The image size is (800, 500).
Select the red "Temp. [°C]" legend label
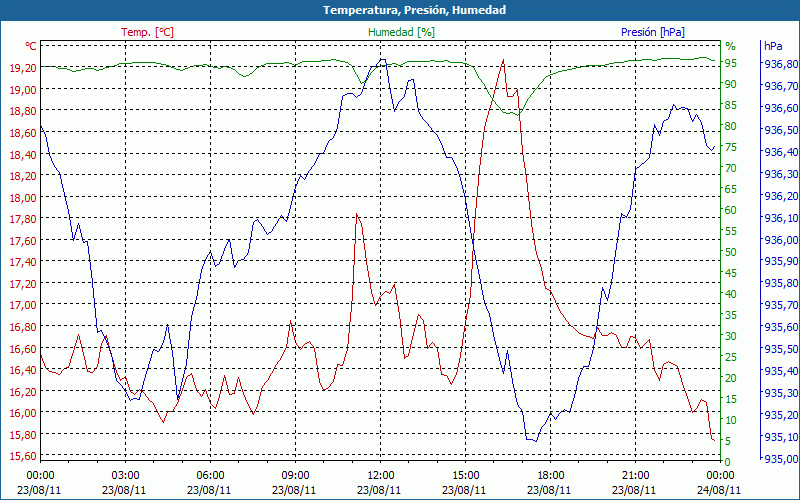pos(147,32)
